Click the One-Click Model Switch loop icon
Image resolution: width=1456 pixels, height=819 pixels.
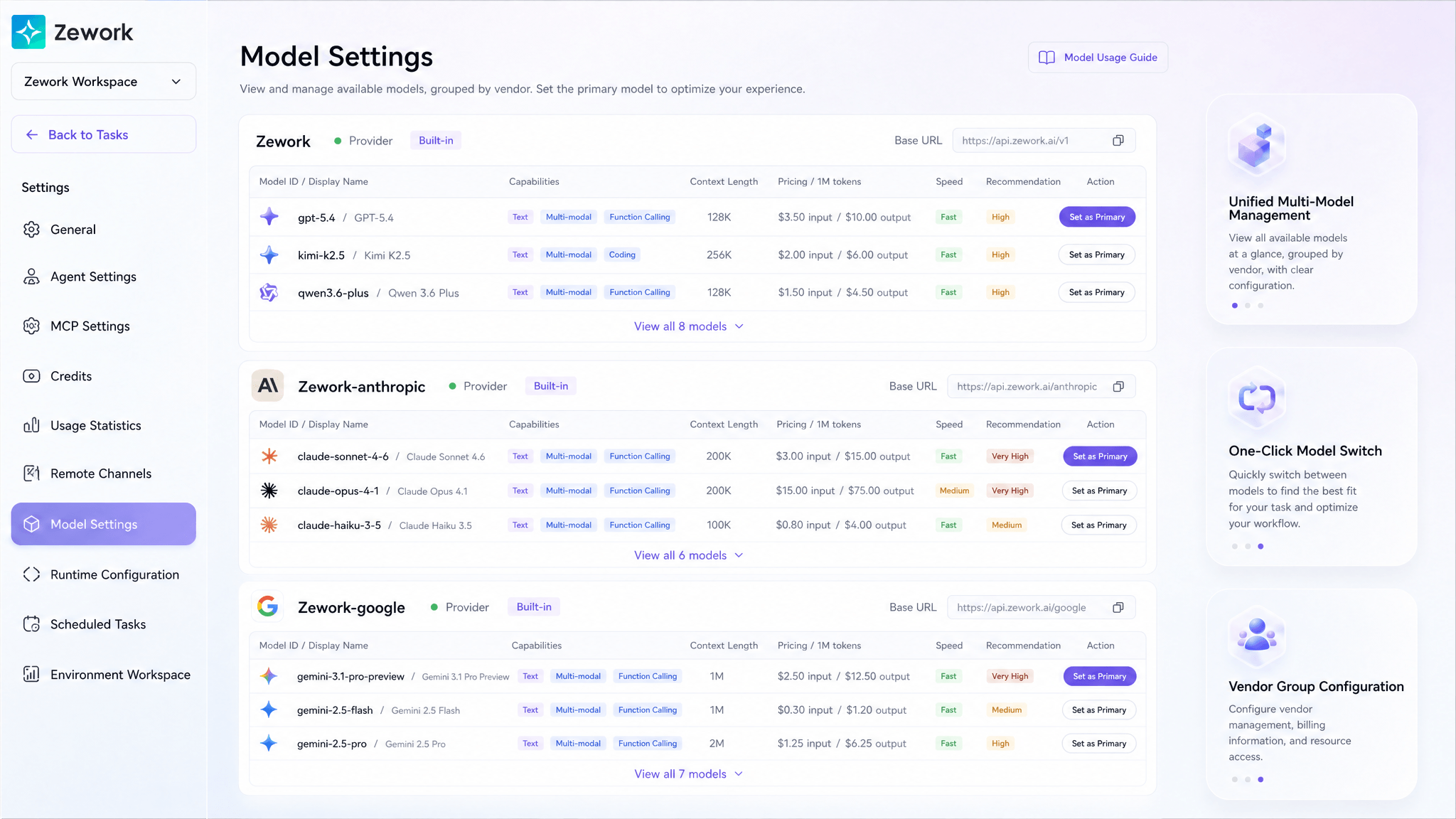[x=1257, y=398]
